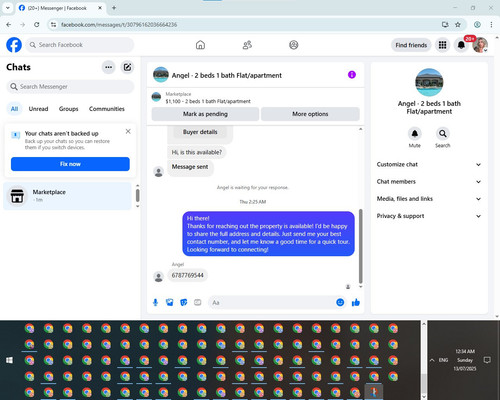Click the message '6787769544'
Image resolution: width=500 pixels, height=400 pixels.
click(188, 275)
